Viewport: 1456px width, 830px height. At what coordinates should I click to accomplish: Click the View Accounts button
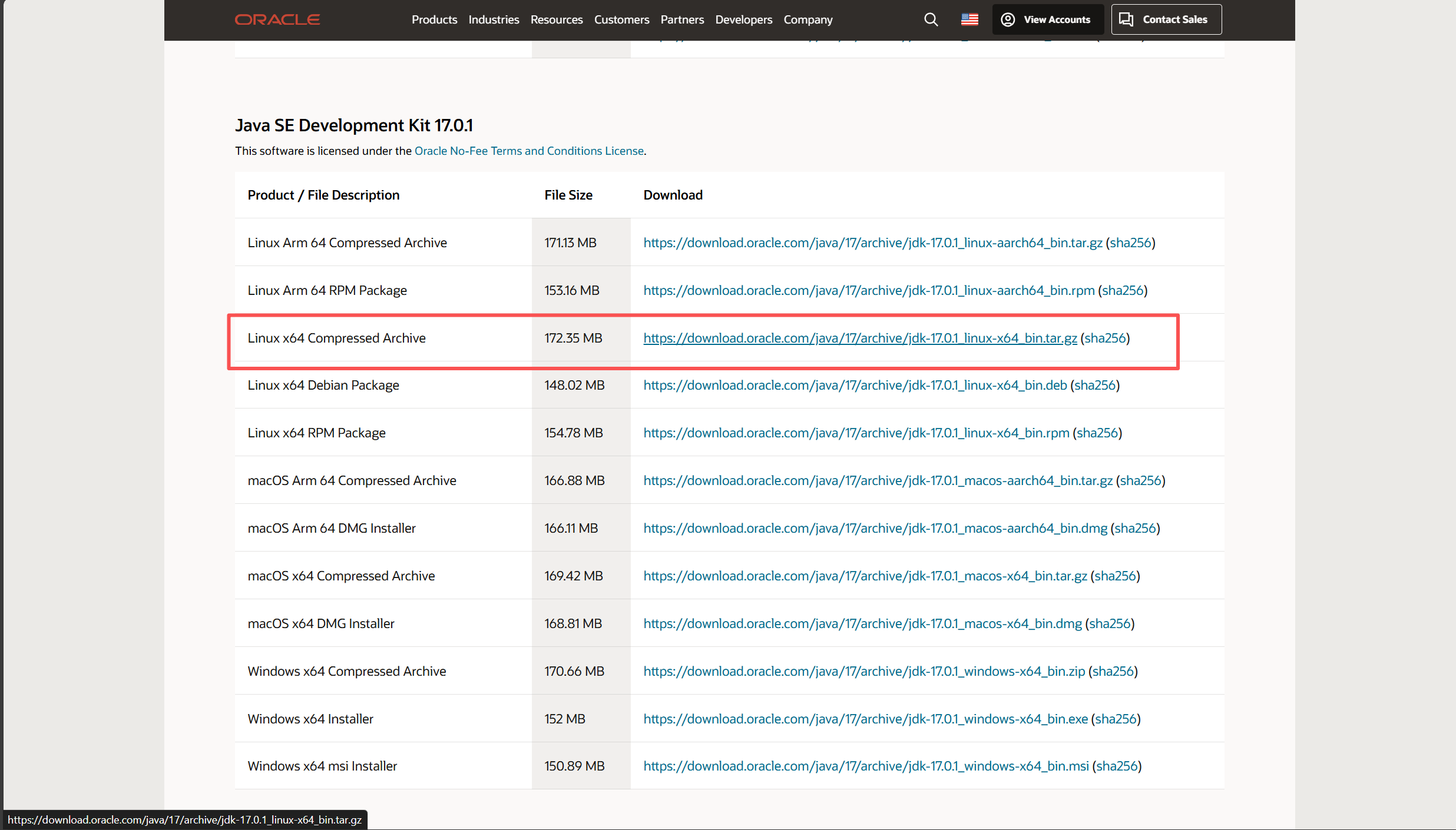click(1047, 19)
